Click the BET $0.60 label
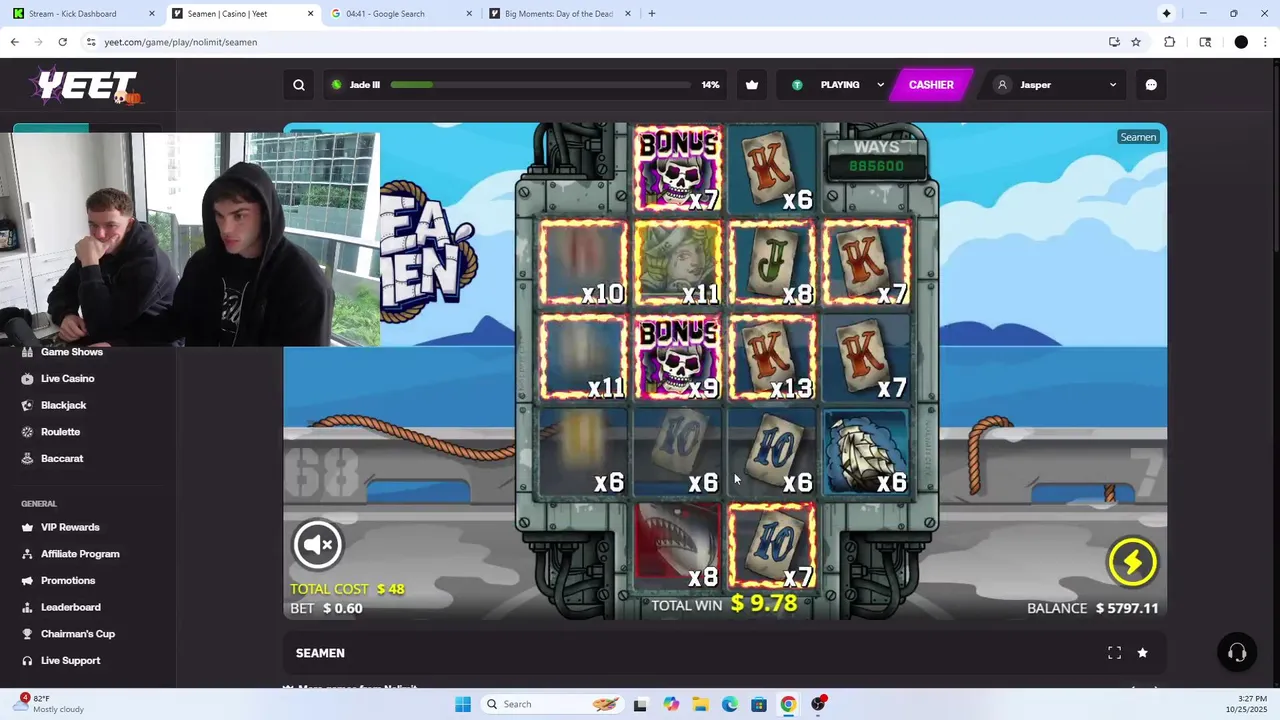 [x=326, y=608]
